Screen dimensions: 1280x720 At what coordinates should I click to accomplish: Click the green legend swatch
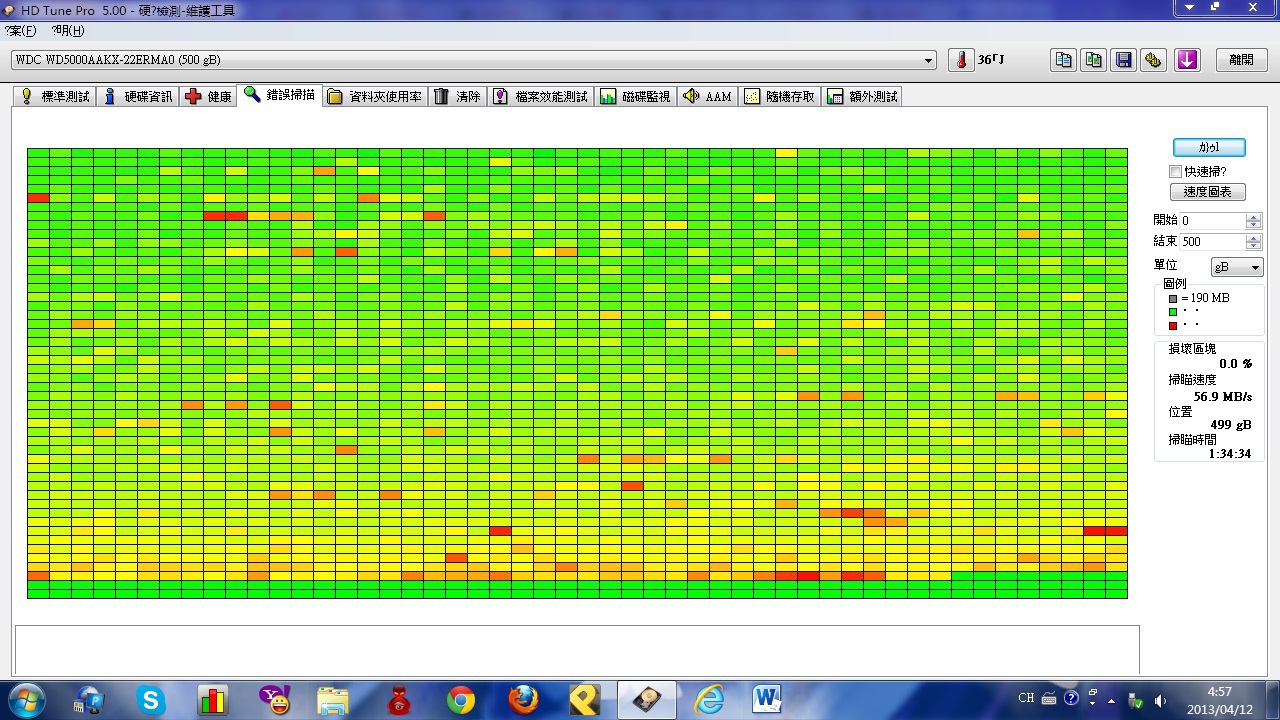1173,311
